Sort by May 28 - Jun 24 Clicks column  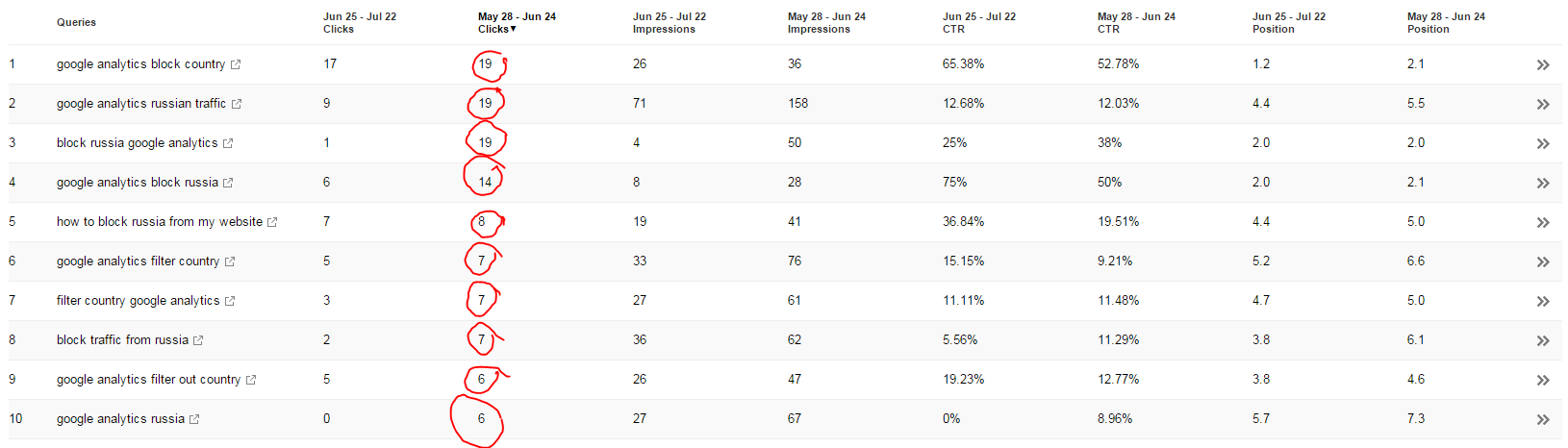(x=517, y=23)
